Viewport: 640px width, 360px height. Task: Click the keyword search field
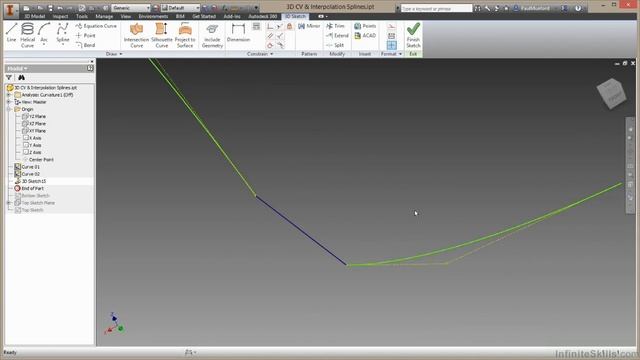pyautogui.click(x=436, y=8)
